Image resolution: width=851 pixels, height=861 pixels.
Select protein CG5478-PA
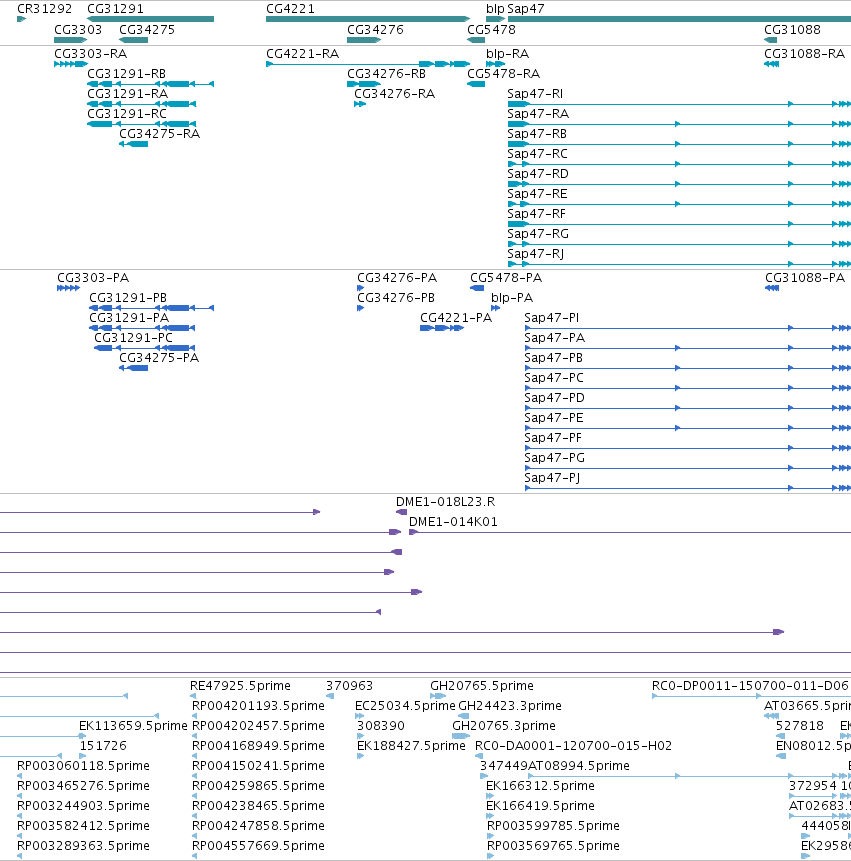tap(506, 278)
